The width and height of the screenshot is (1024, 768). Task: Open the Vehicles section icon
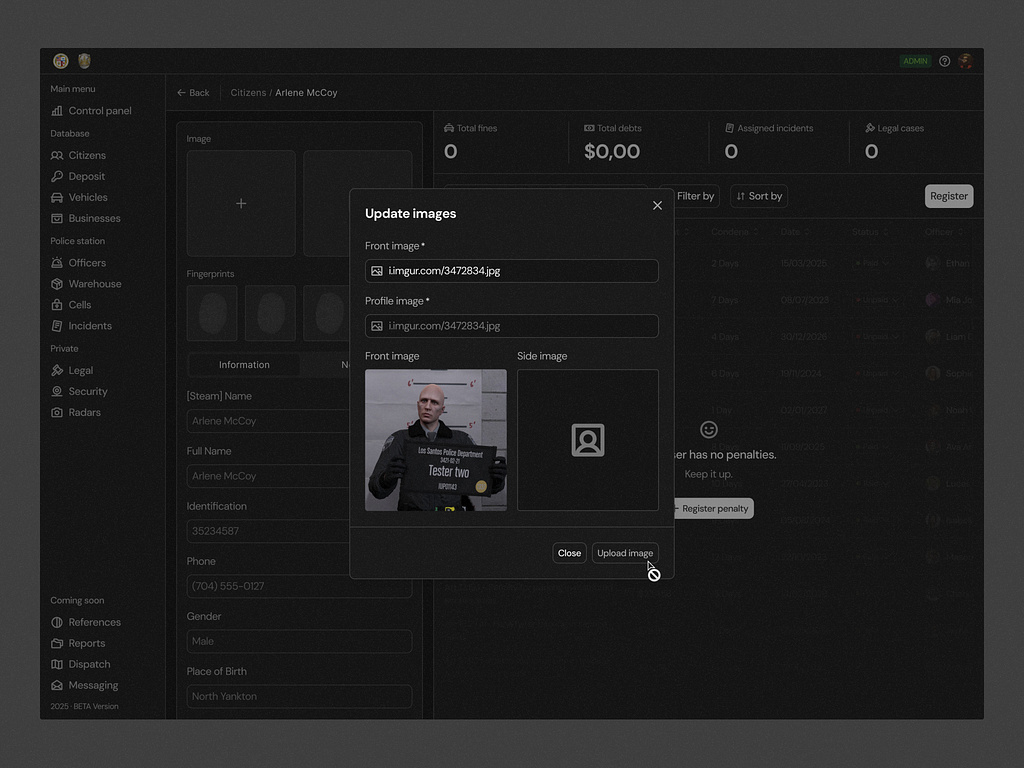click(x=59, y=197)
